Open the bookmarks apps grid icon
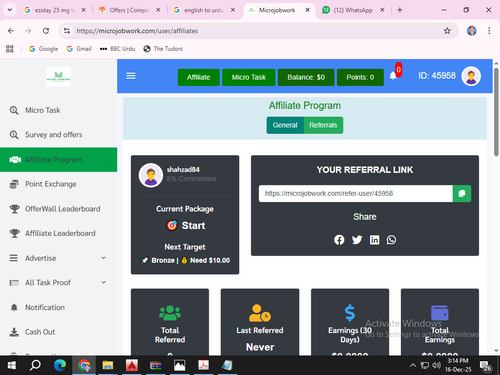Viewport: 500px width, 375px height. (10, 49)
